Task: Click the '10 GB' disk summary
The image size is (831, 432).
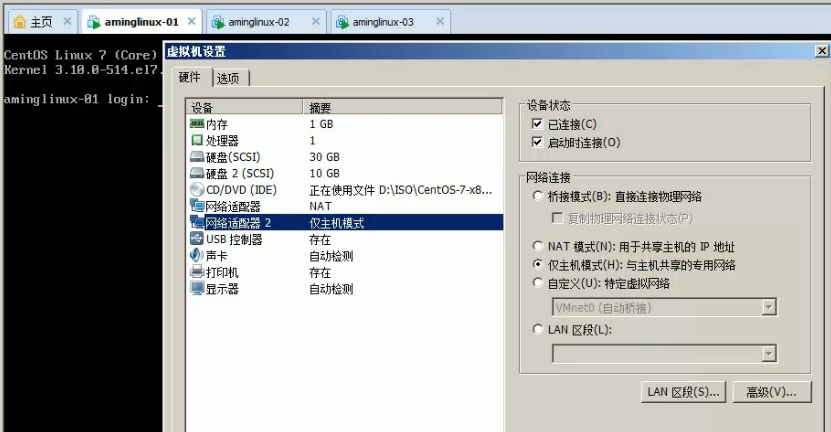Action: coord(324,173)
